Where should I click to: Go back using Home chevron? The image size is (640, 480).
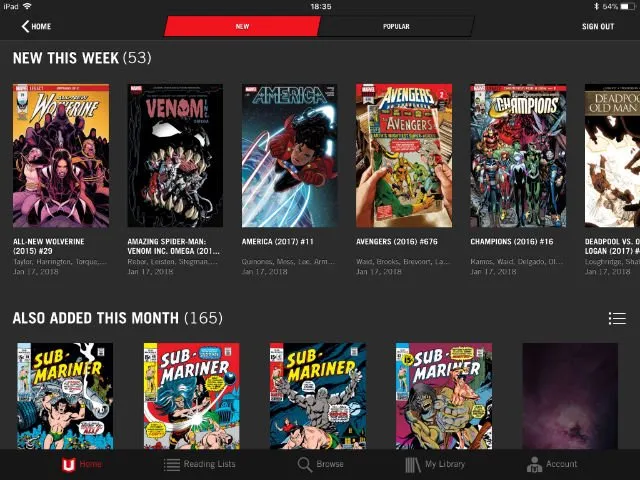(x=25, y=26)
